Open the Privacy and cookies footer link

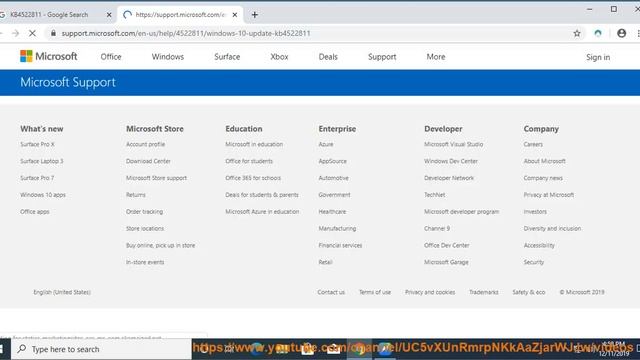(x=430, y=292)
